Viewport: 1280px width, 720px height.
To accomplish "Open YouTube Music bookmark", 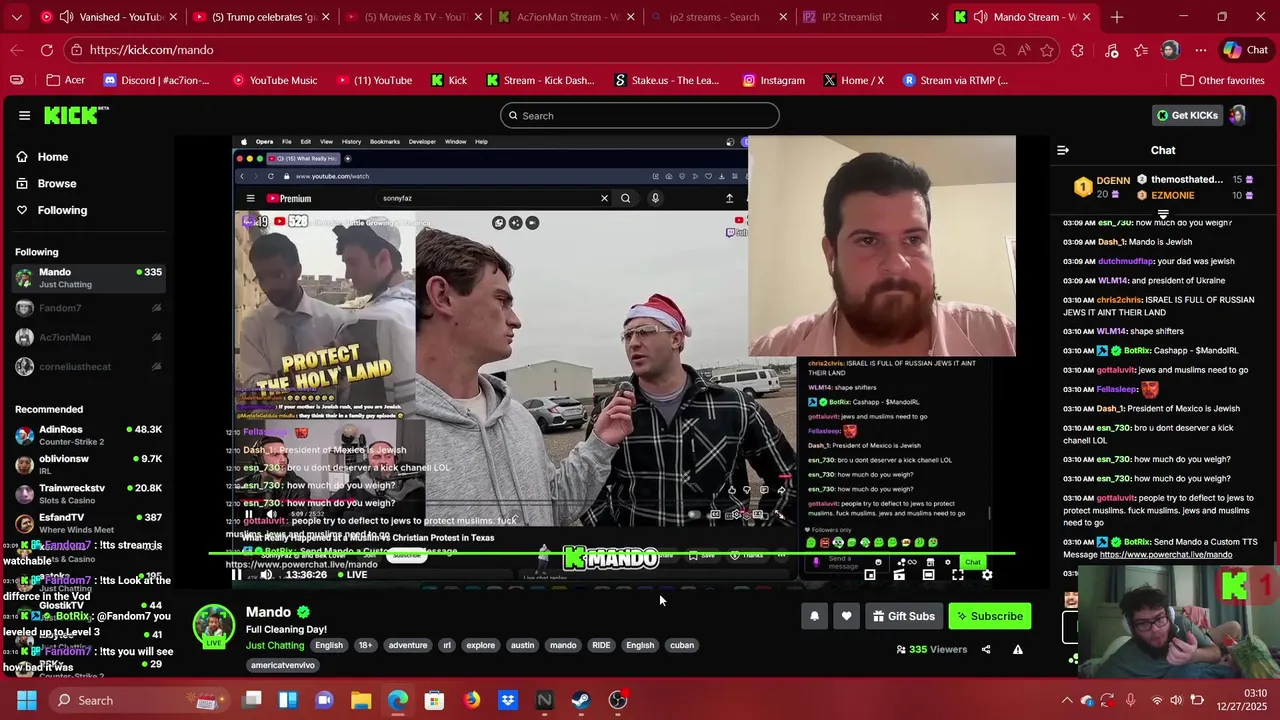I will (275, 80).
